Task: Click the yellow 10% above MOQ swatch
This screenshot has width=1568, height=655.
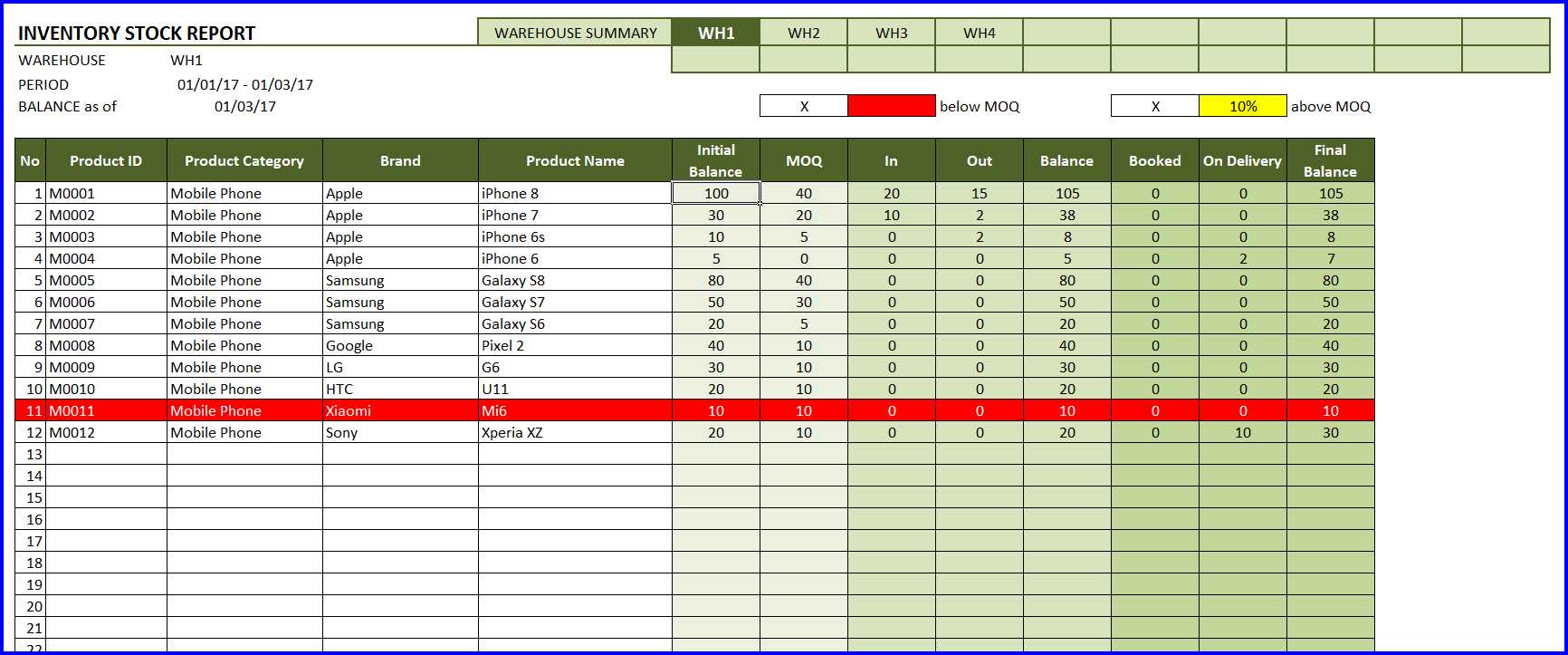Action: pos(1243,106)
